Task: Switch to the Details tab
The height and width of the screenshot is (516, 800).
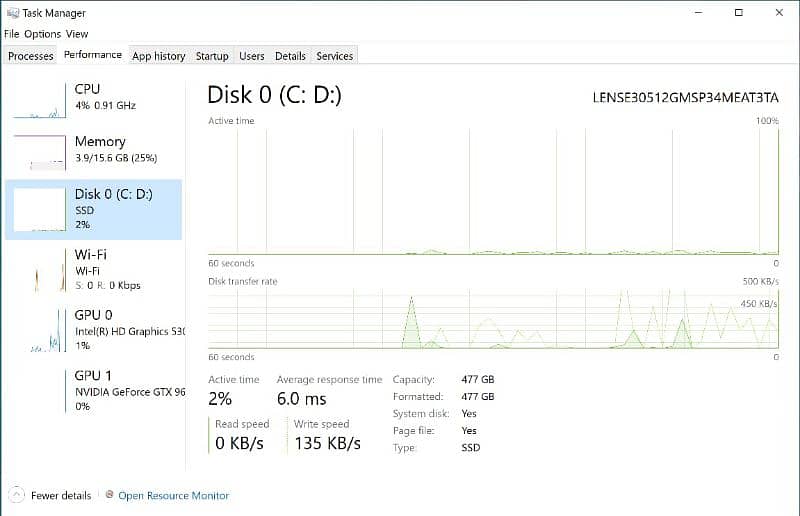Action: 290,56
